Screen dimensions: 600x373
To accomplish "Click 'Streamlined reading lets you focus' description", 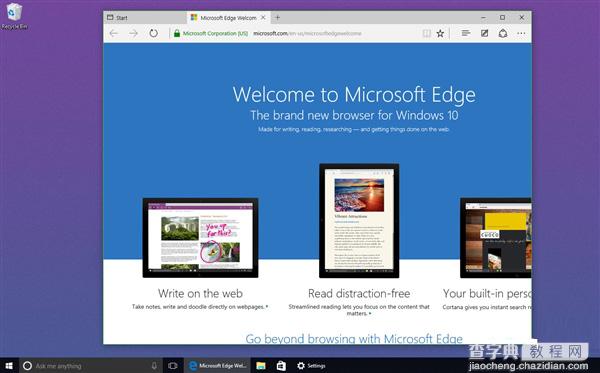I will [x=359, y=310].
